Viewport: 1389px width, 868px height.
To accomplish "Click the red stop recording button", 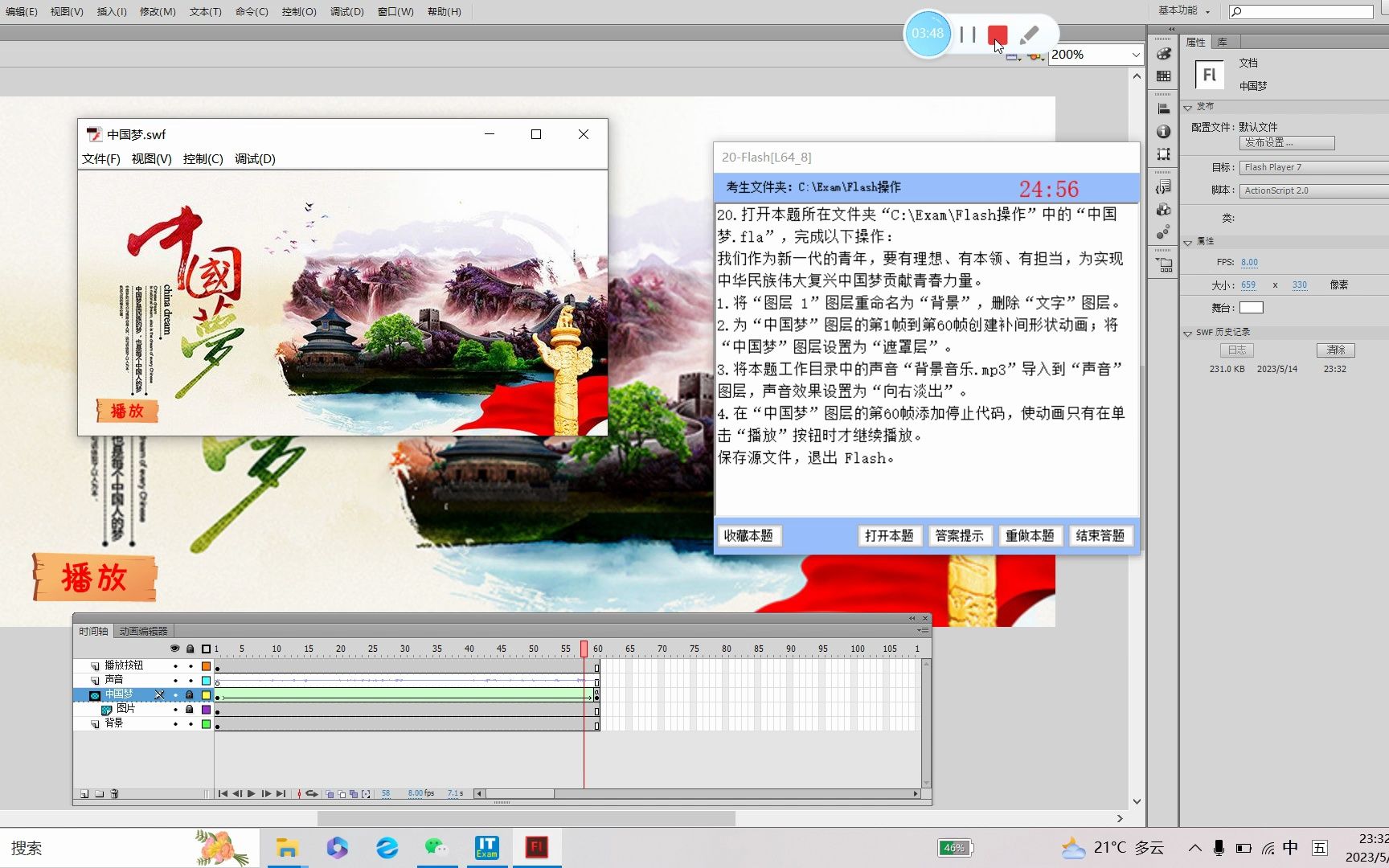I will tap(998, 35).
